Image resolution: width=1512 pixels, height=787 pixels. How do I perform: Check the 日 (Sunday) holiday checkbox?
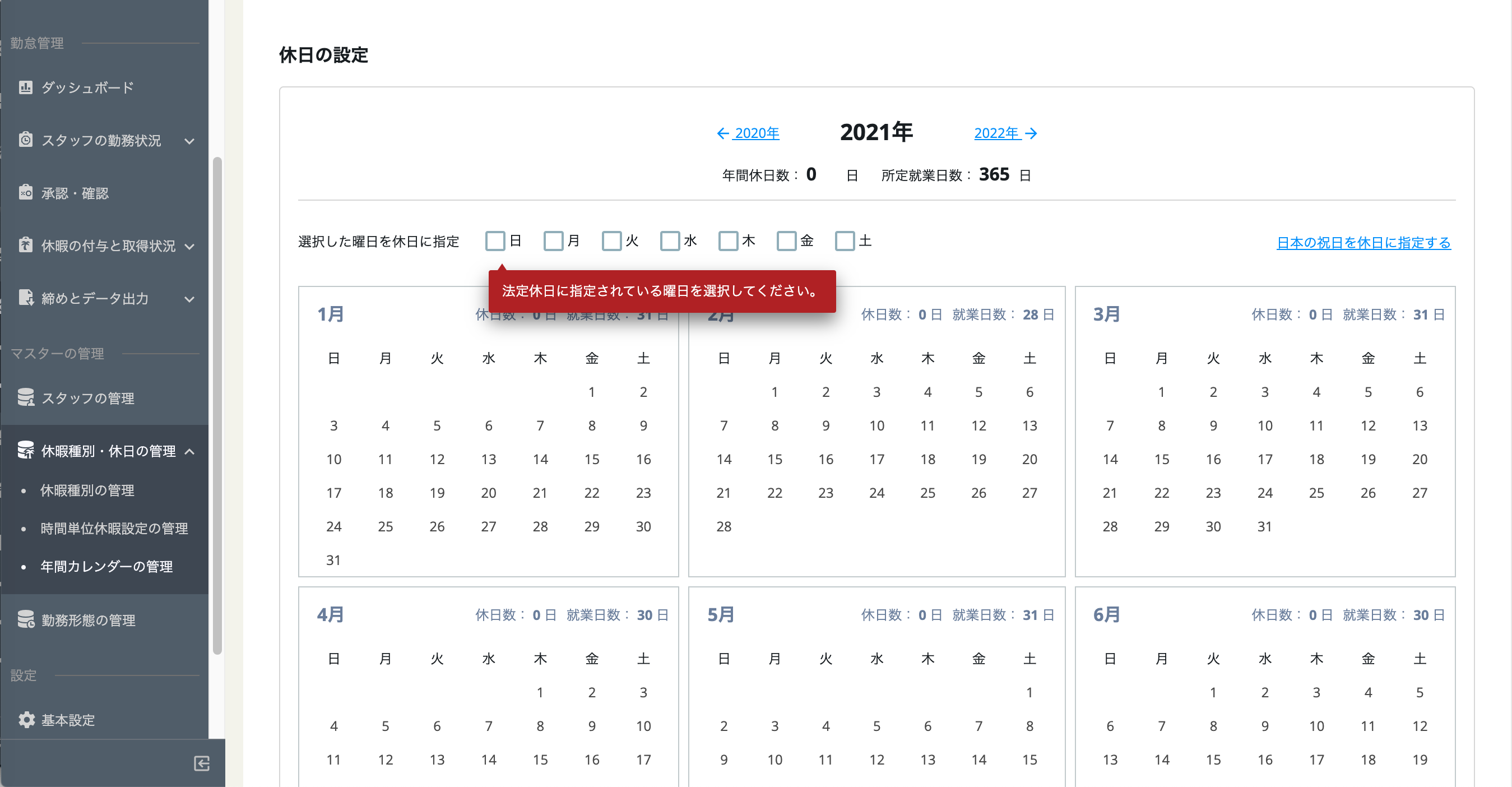pos(495,240)
